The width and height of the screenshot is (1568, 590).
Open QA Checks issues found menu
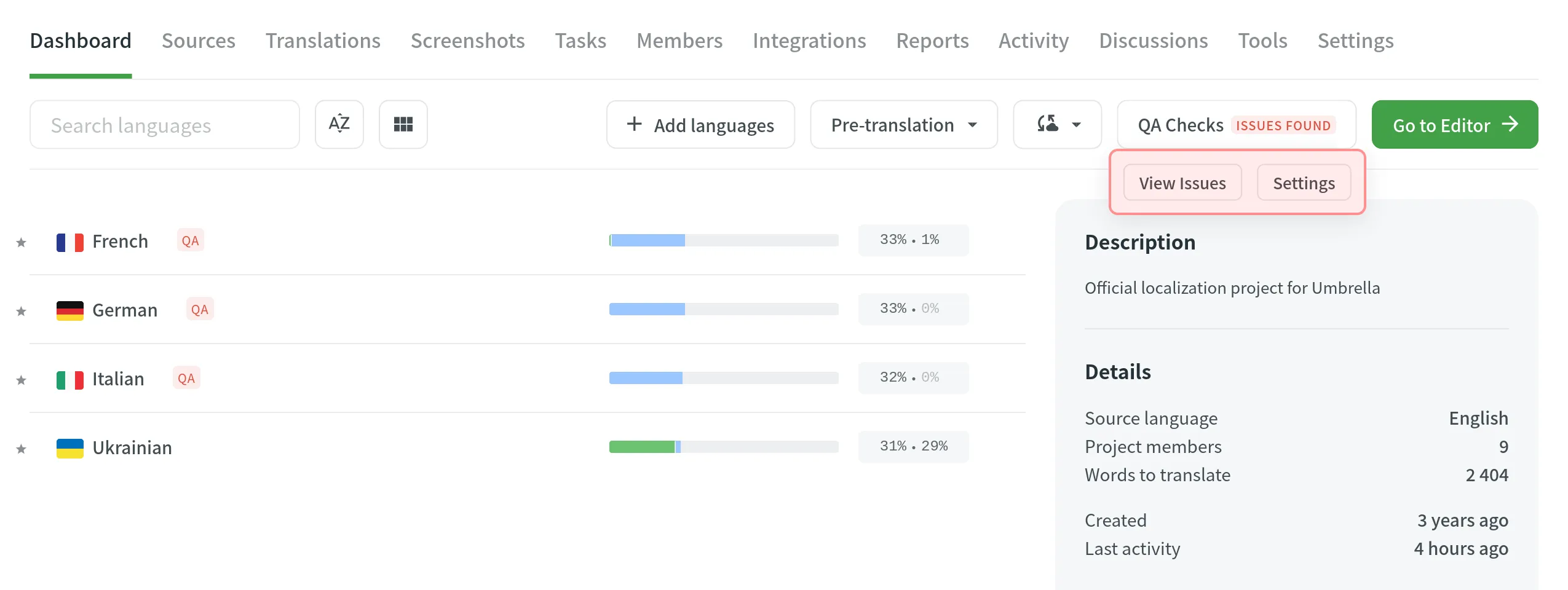pos(1236,125)
